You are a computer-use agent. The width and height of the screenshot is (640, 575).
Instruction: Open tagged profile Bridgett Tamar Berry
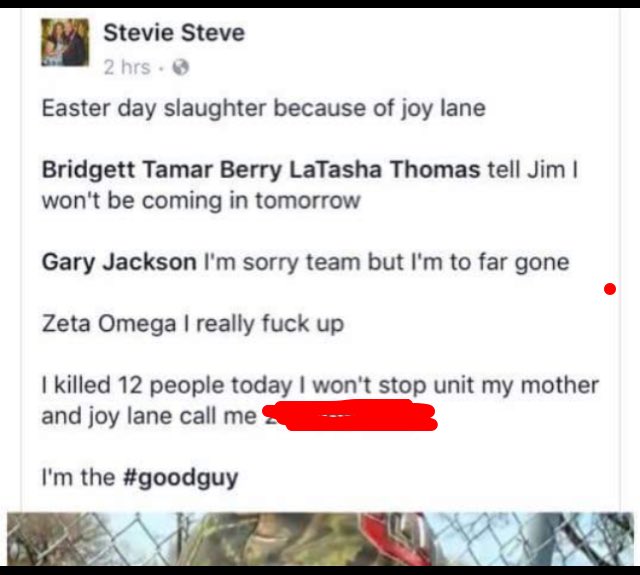point(162,170)
